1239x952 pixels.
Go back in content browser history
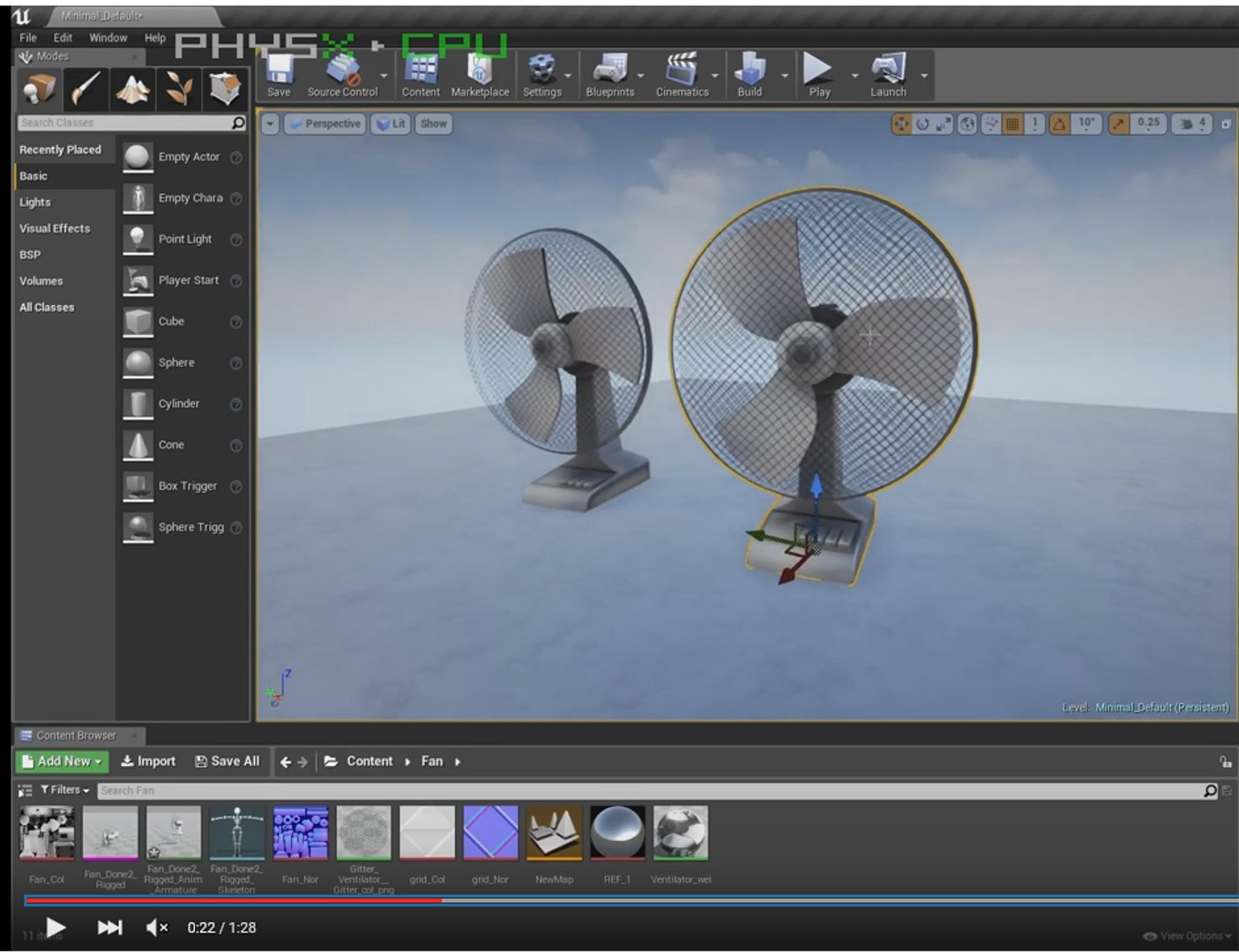tap(285, 762)
